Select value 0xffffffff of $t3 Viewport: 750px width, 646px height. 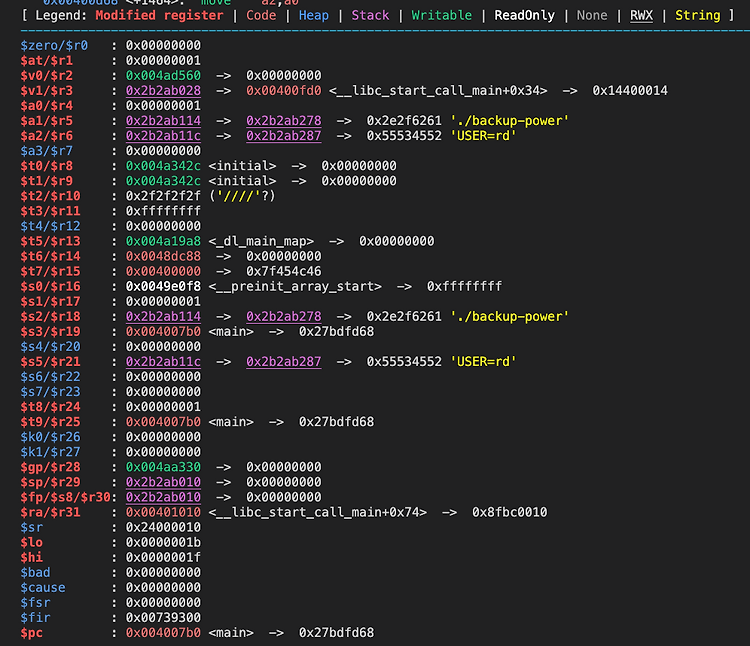[163, 211]
